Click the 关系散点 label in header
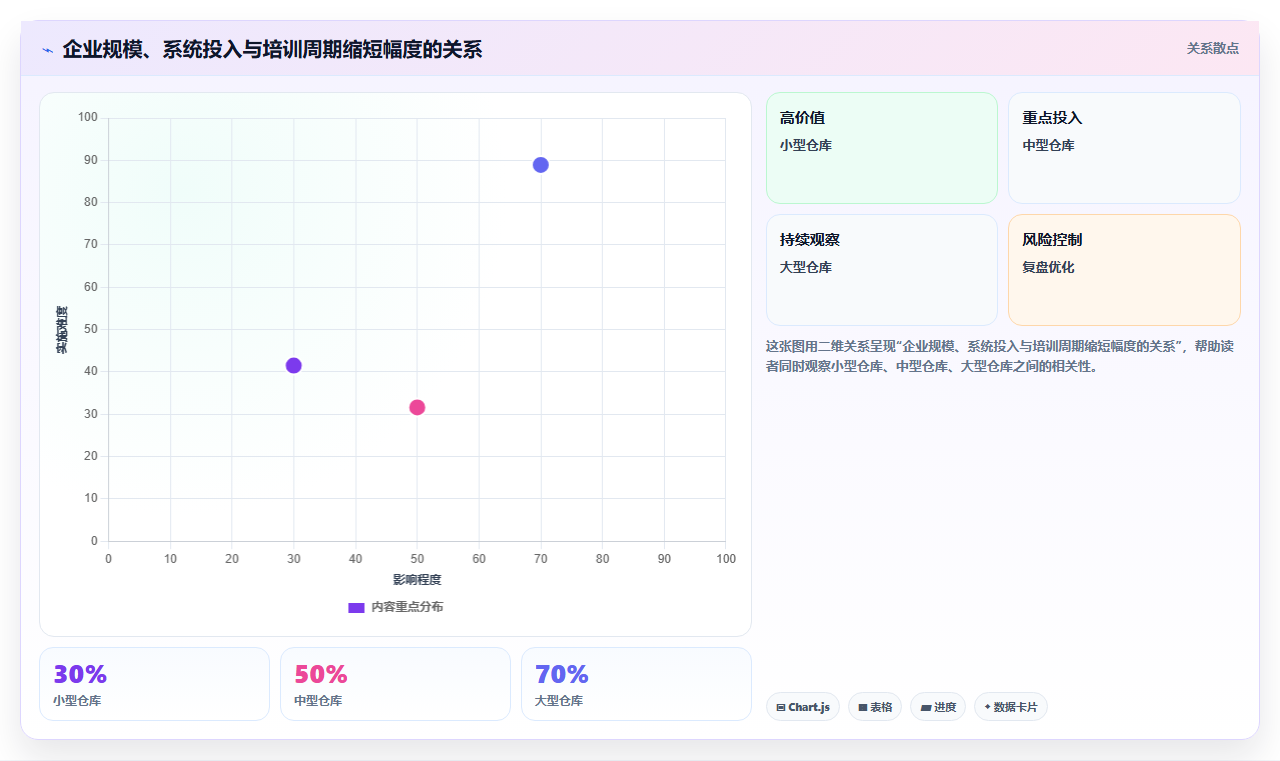1280x761 pixels. 1212,48
